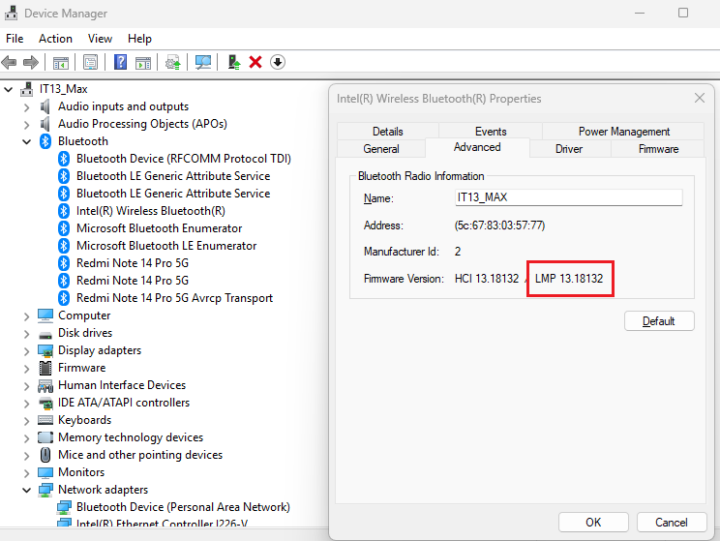Collapse the IT13_Max root node
The height and width of the screenshot is (541, 720).
tap(9, 89)
